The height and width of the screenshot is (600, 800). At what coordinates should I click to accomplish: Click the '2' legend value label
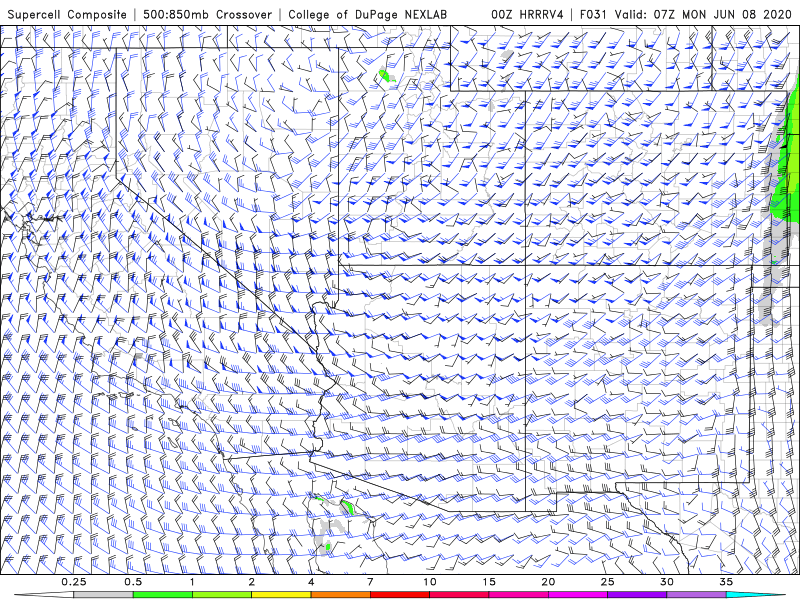[252, 582]
